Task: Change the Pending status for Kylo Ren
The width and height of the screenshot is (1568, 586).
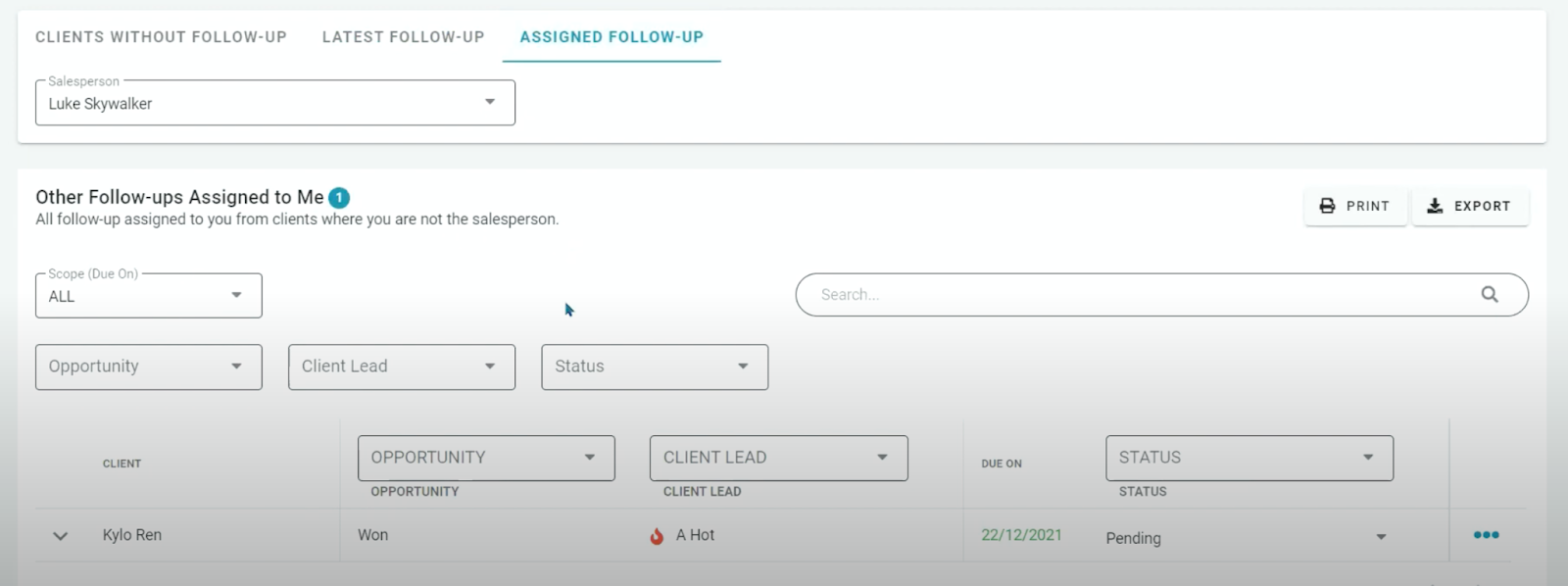Action: 1245,537
